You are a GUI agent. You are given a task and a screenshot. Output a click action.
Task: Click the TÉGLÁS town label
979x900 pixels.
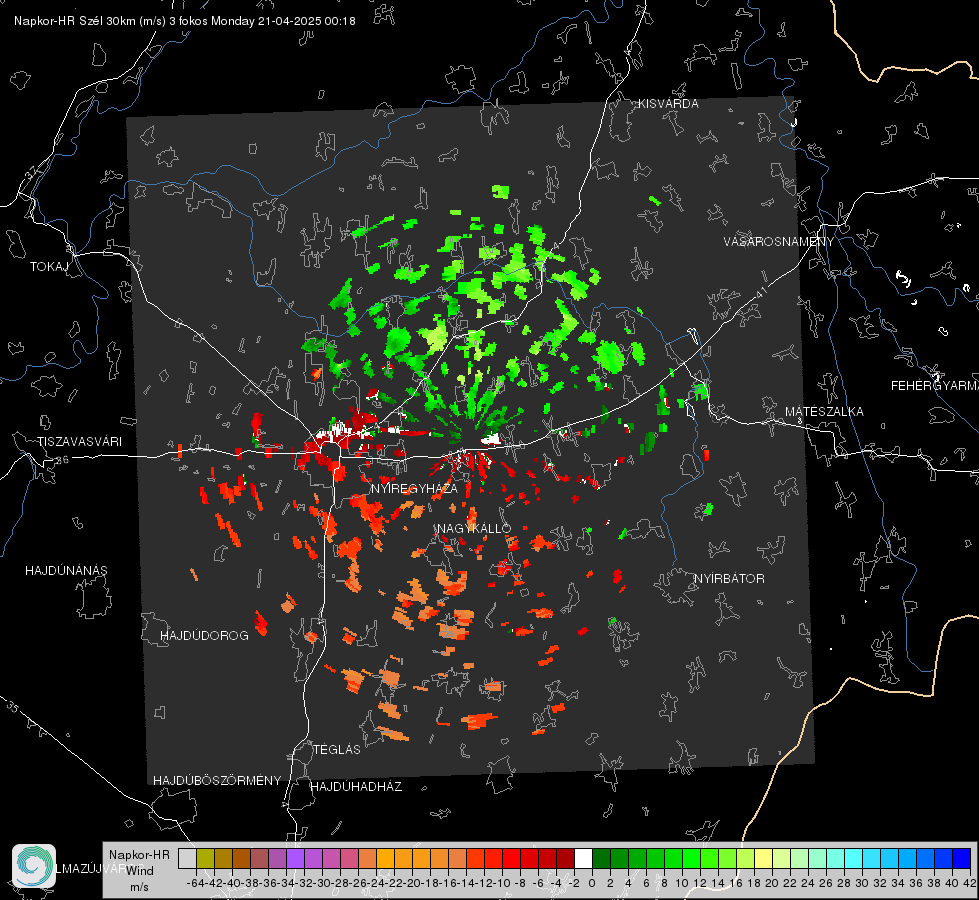pyautogui.click(x=337, y=749)
